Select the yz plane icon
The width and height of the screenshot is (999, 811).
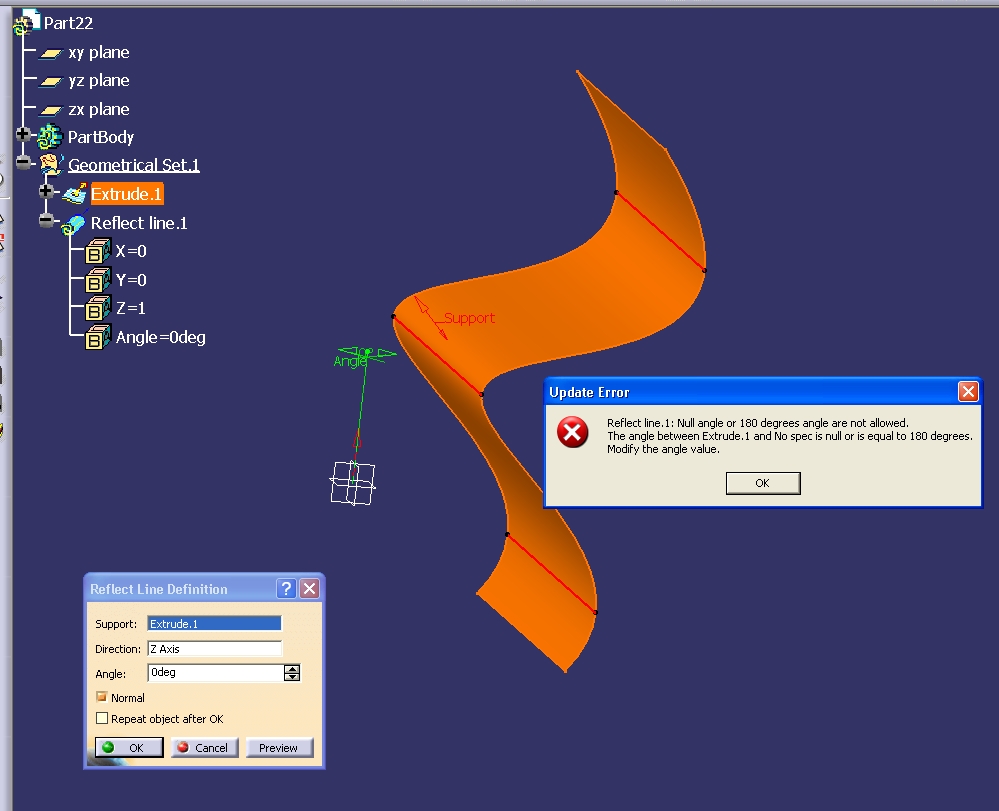[x=50, y=82]
